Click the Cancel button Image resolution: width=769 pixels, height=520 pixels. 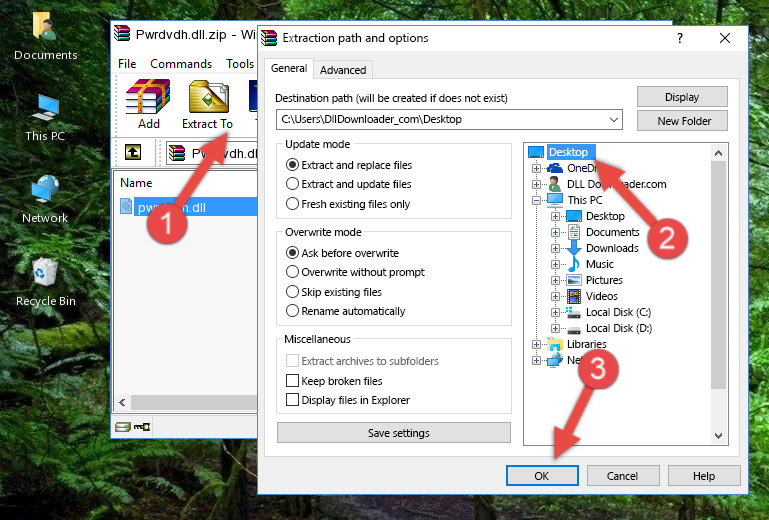pyautogui.click(x=623, y=475)
